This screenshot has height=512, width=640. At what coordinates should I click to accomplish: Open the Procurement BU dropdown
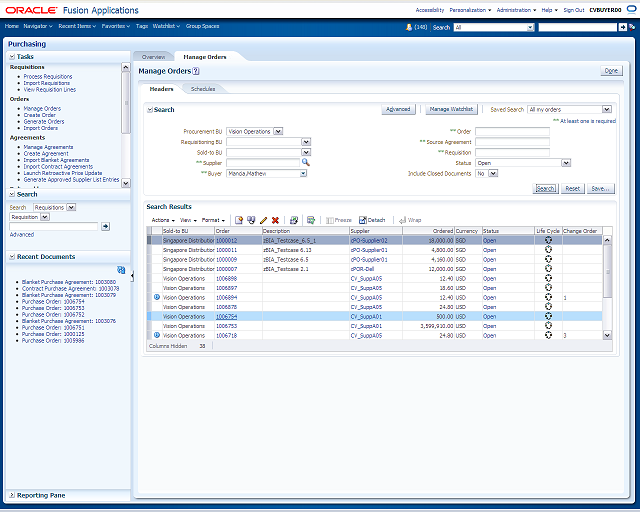[x=278, y=131]
